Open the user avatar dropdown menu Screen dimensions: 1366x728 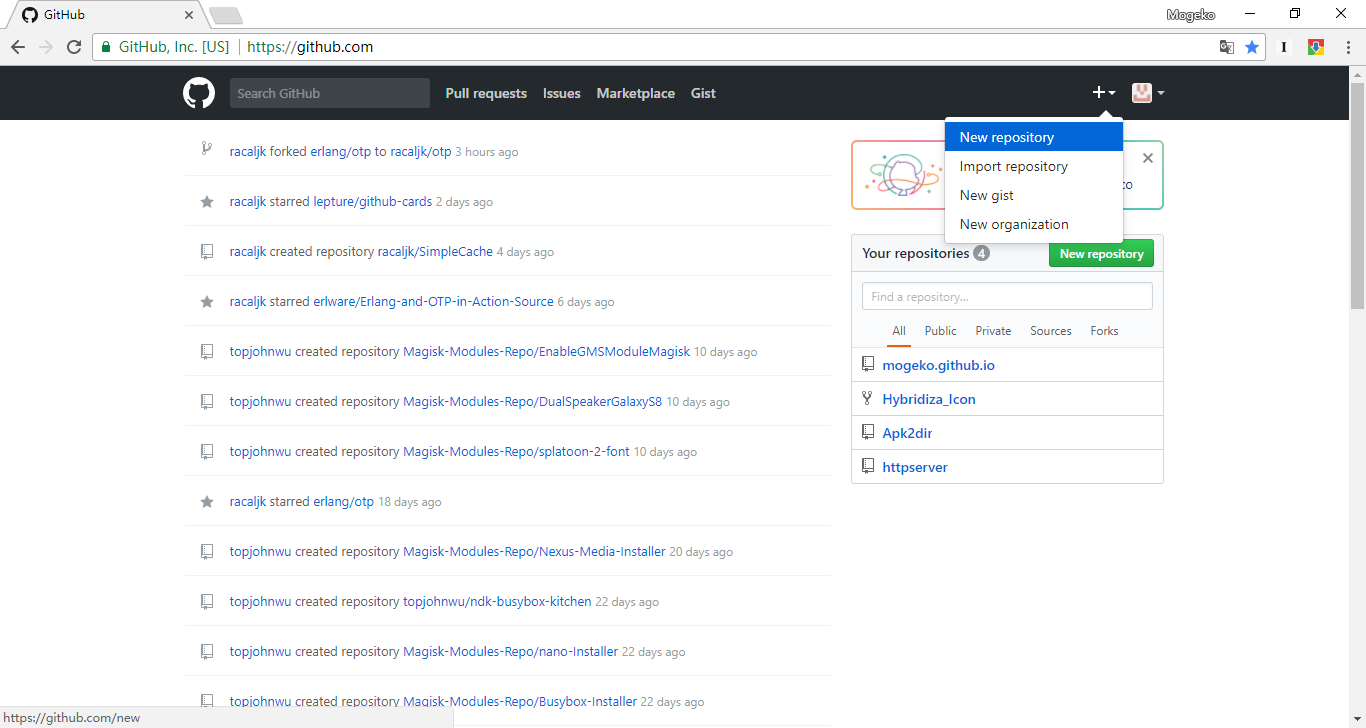[x=1147, y=93]
